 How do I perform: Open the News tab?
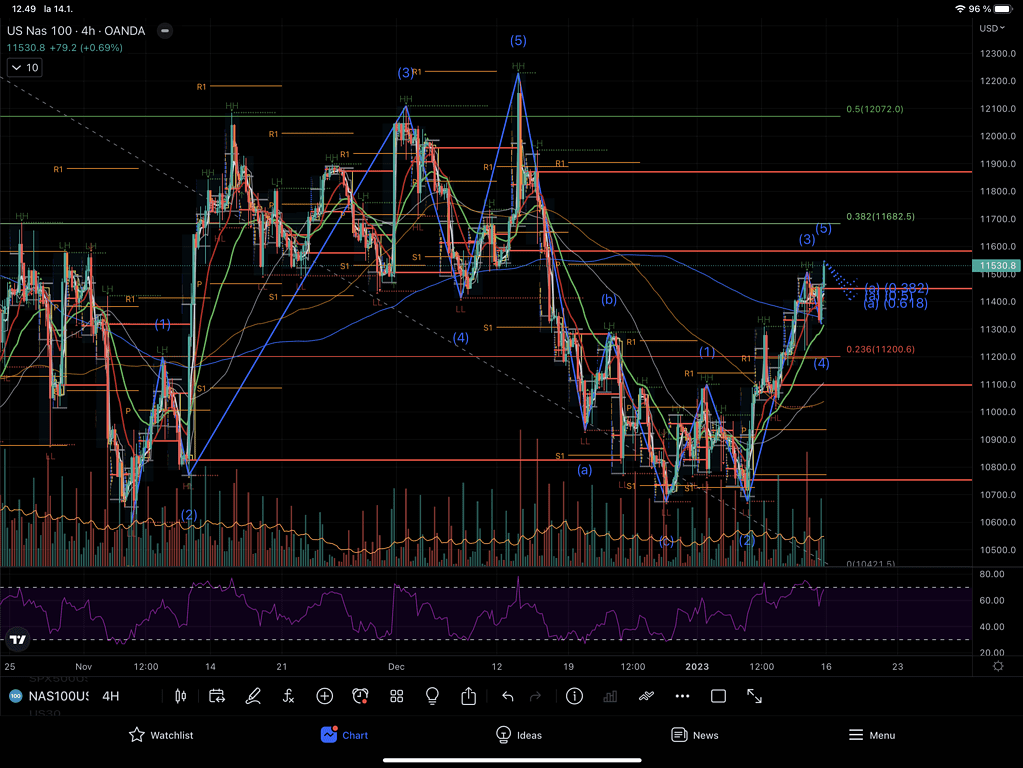pyautogui.click(x=694, y=735)
